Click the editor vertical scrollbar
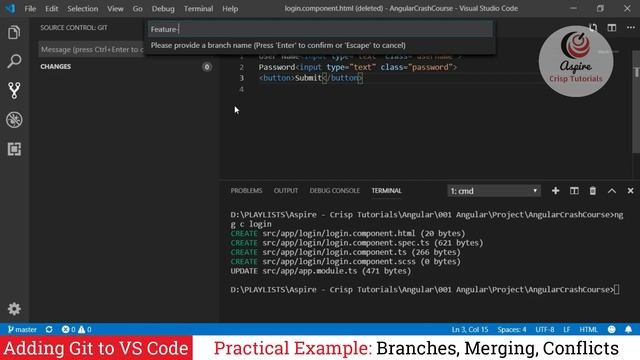640x360 pixels. [x=636, y=102]
